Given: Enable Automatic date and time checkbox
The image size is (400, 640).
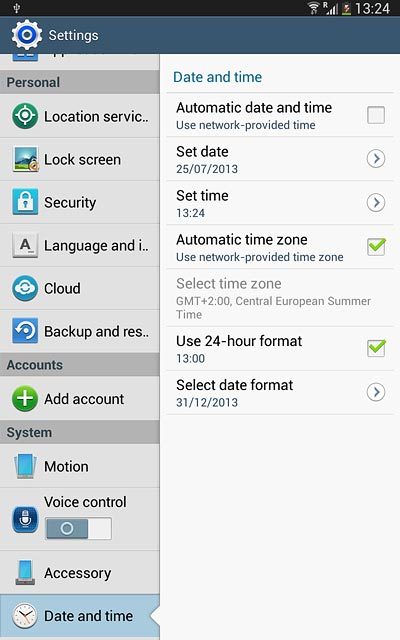Looking at the screenshot, I should (x=376, y=115).
